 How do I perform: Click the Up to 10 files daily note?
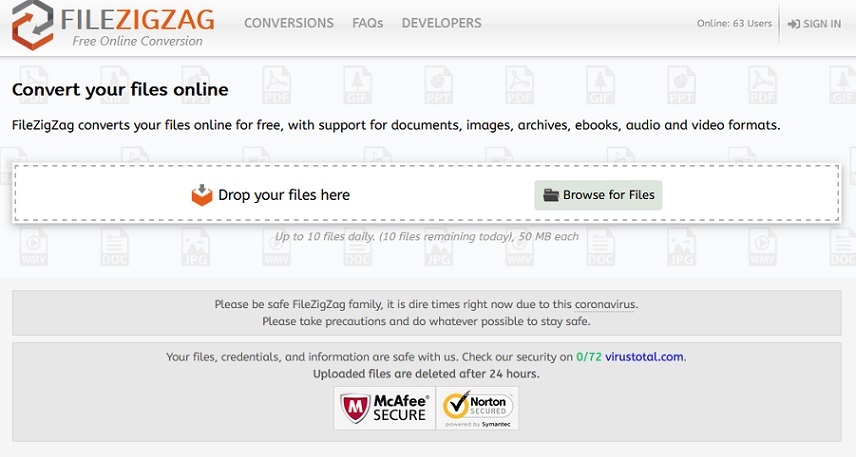(426, 236)
